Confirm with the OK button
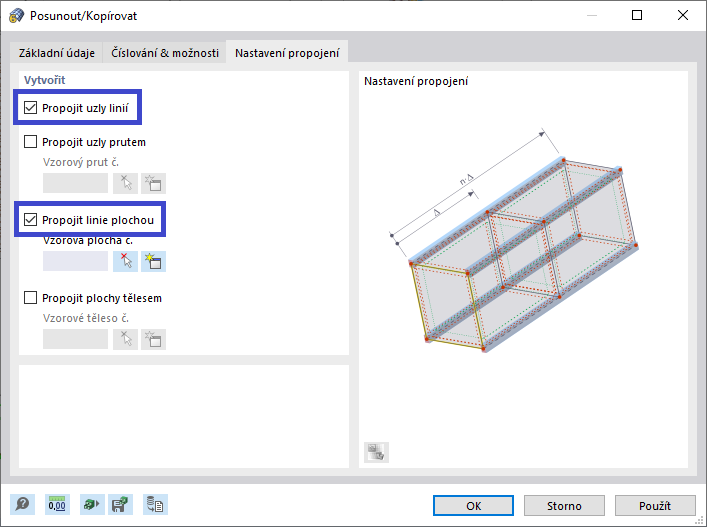 (473, 506)
